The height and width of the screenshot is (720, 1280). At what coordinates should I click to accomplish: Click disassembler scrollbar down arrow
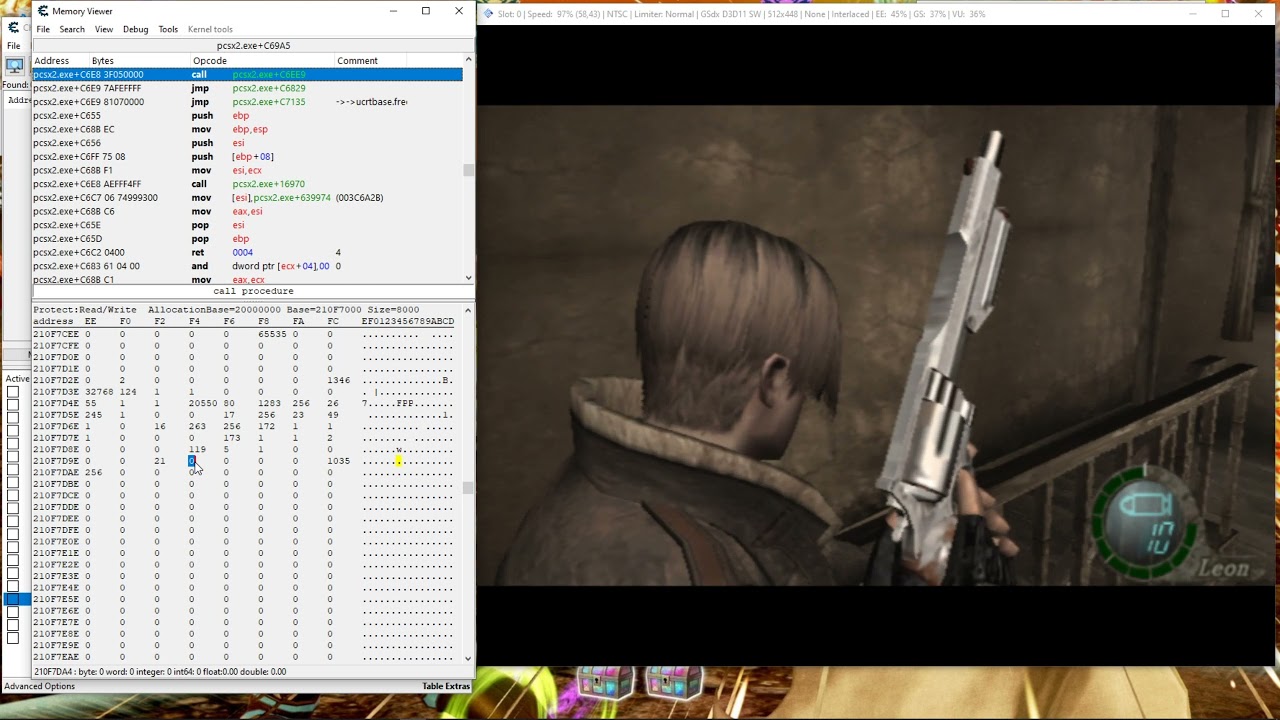[x=468, y=278]
